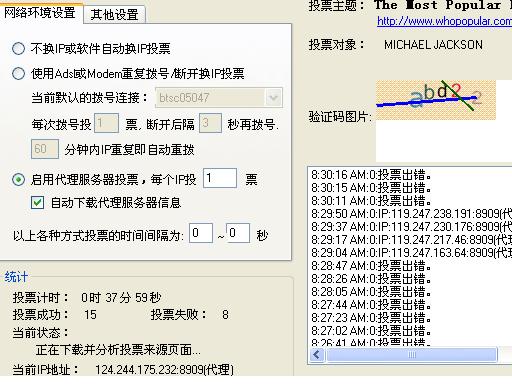The image size is (512, 384).
Task: Select the 8:30:16 AM log entry
Action: pyautogui.click(x=371, y=175)
